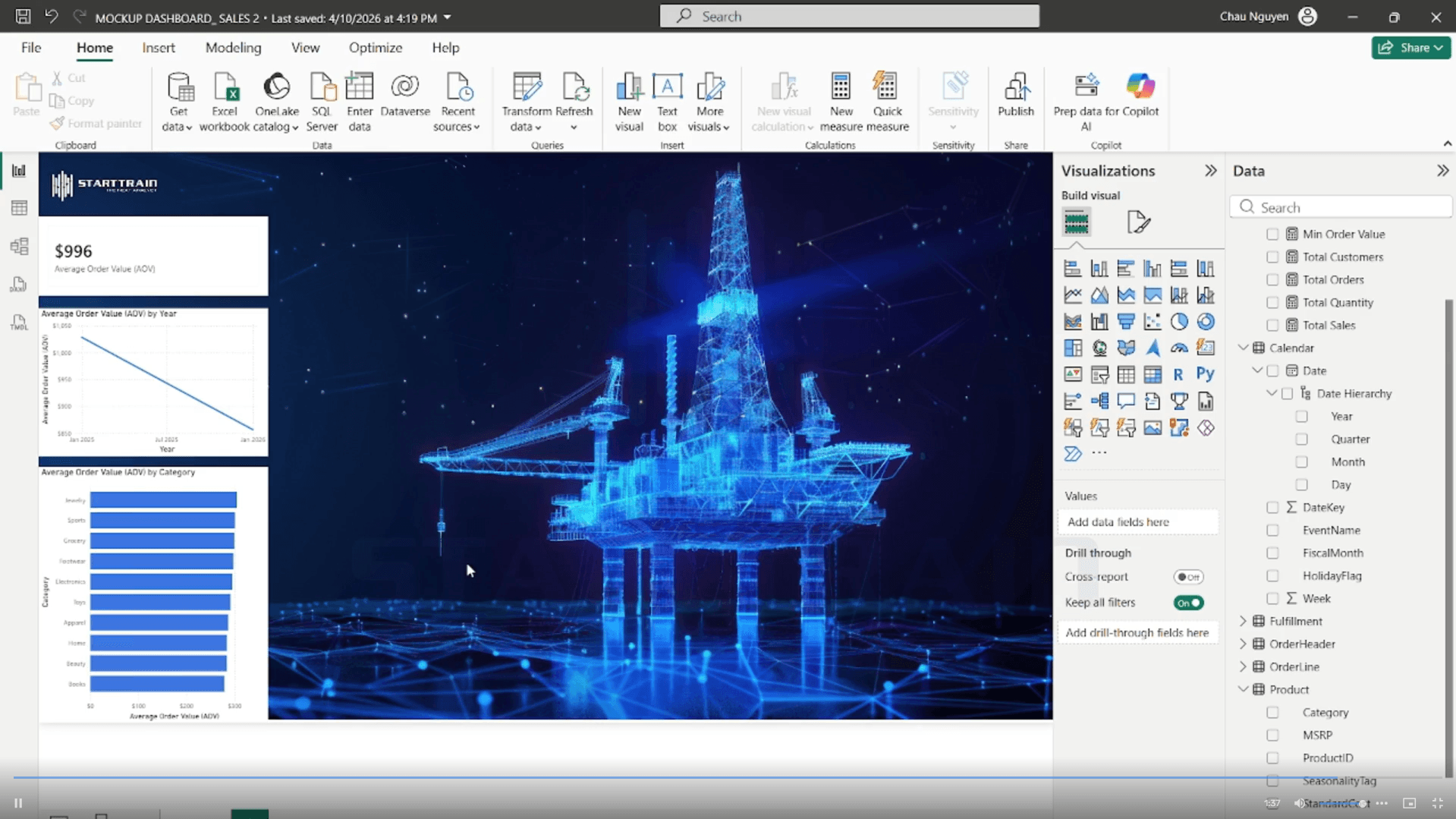Open the More visuals dropdown

pyautogui.click(x=709, y=102)
